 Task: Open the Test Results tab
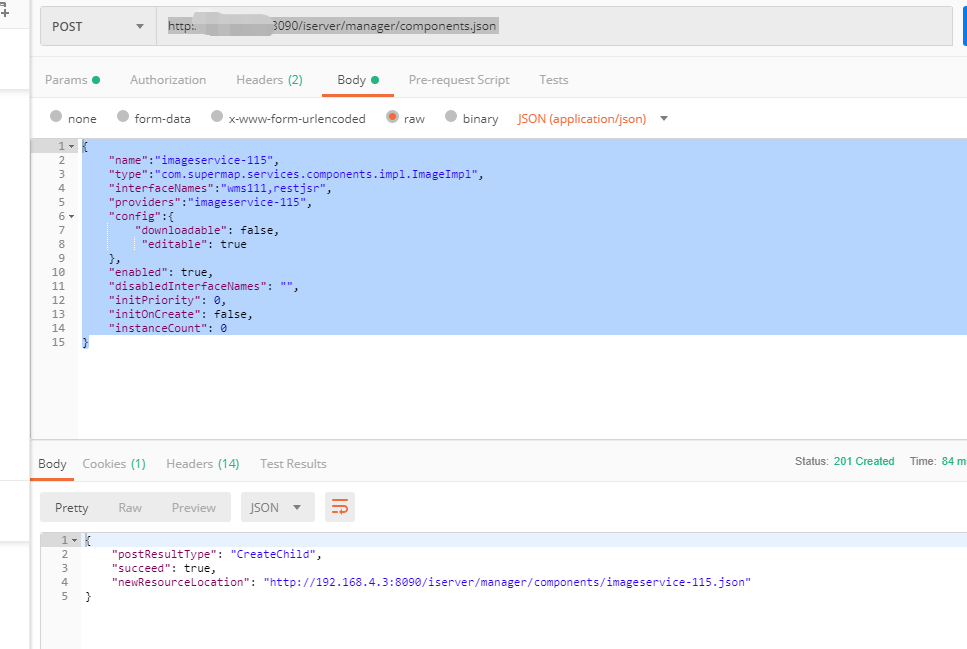click(x=293, y=464)
